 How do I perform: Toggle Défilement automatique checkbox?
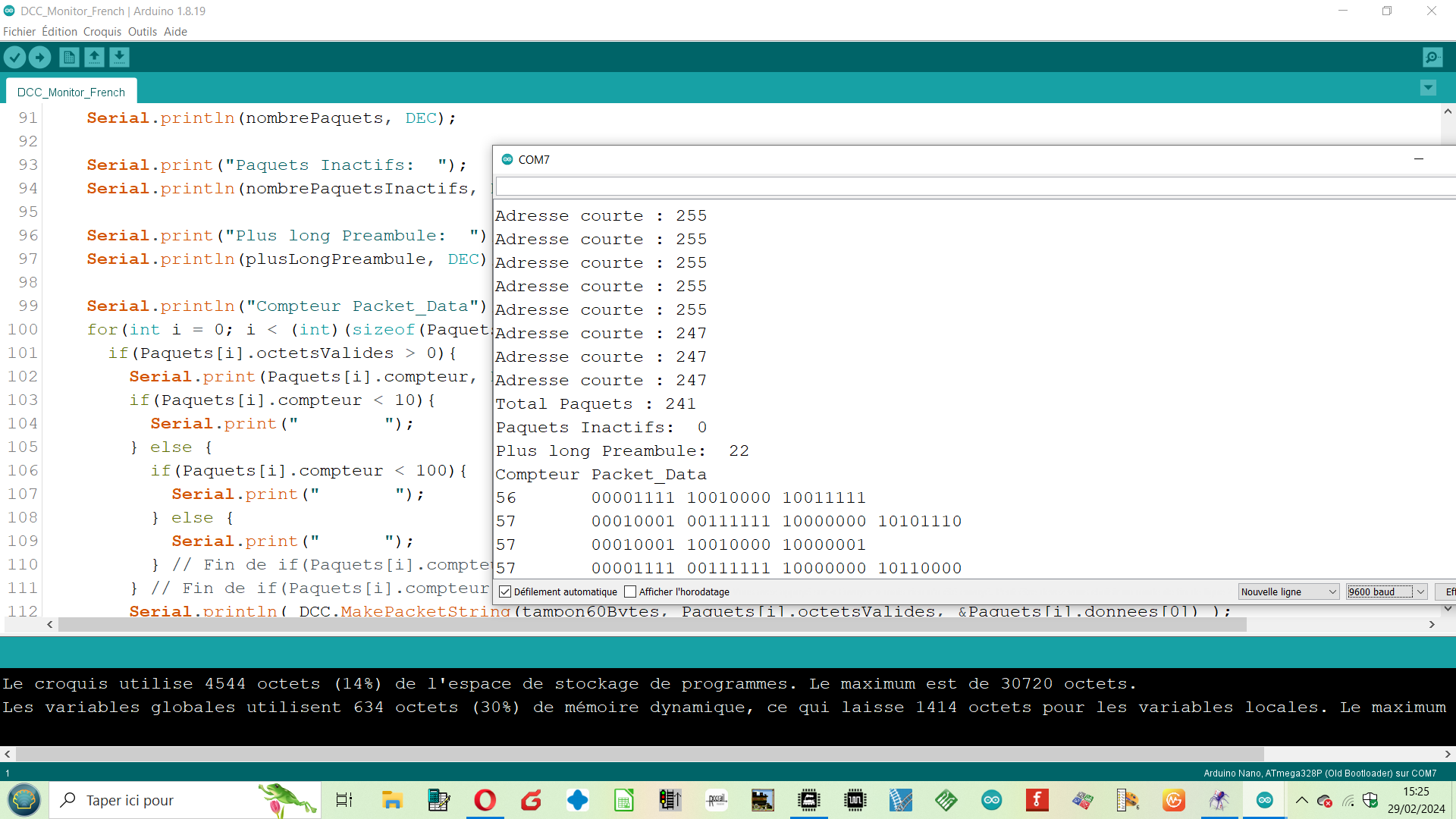(505, 591)
